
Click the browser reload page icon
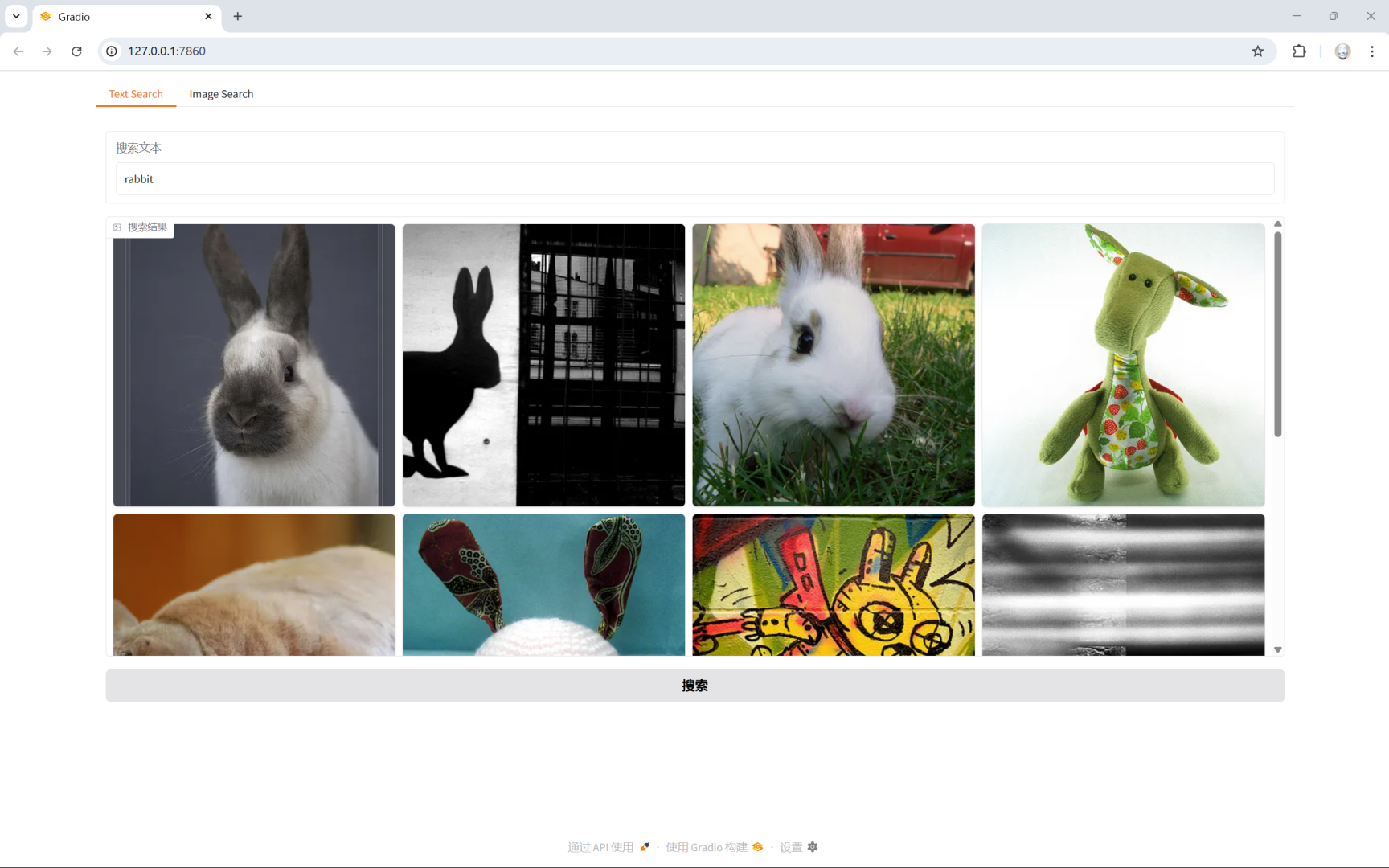point(76,51)
